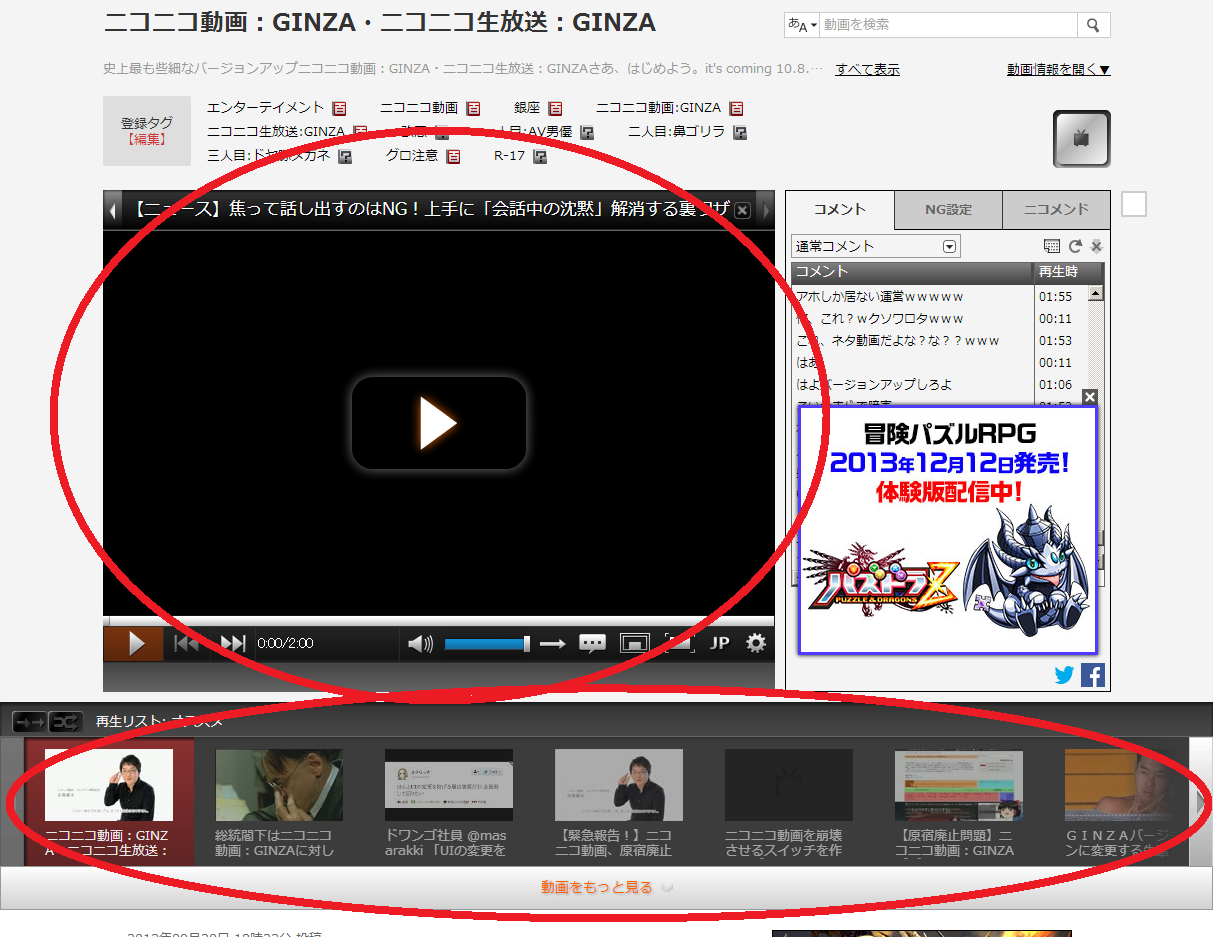Screen dimensions: 1213x937
Task: Open the 二人目:鼻ゴリラ tag
Action: click(x=676, y=131)
